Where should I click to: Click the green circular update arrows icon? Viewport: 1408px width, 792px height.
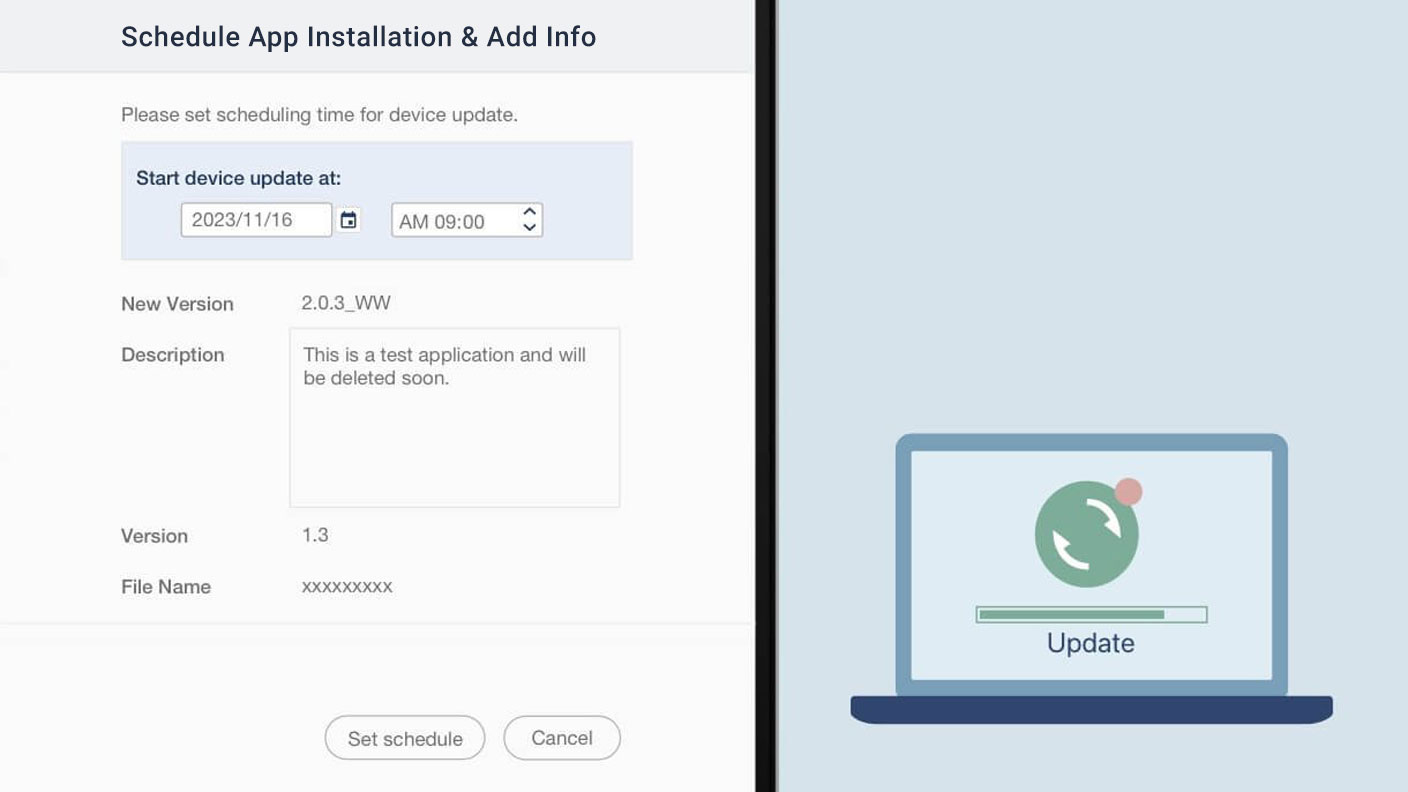tap(1085, 534)
